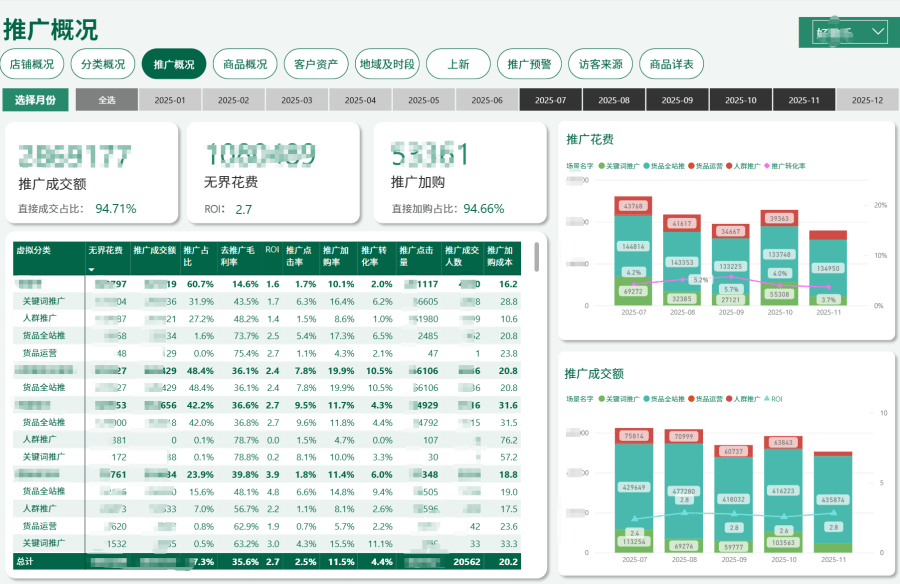This screenshot has height=584, width=900.
Task: Click 货品全站推 teal legend swatch in 推广花费 chart
Action: click(x=647, y=166)
